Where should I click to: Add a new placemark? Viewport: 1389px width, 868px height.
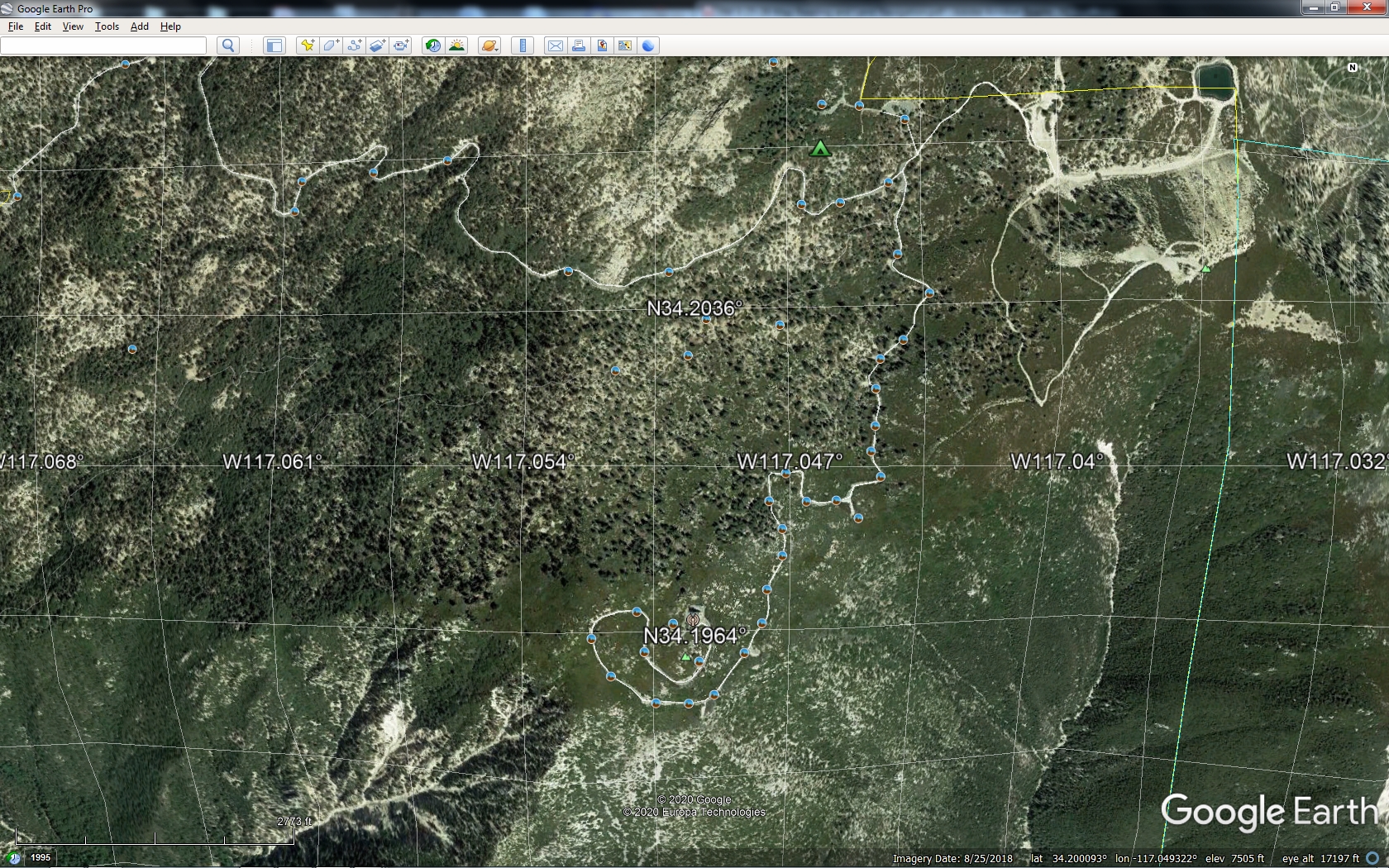(x=308, y=45)
